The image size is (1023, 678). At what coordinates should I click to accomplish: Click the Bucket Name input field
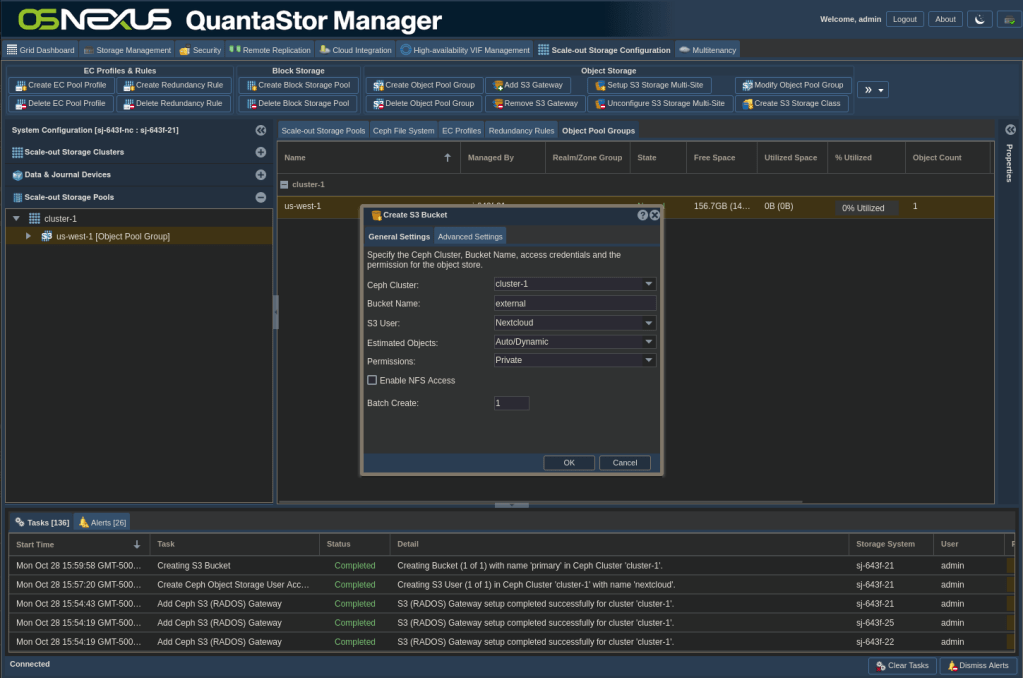[575, 303]
